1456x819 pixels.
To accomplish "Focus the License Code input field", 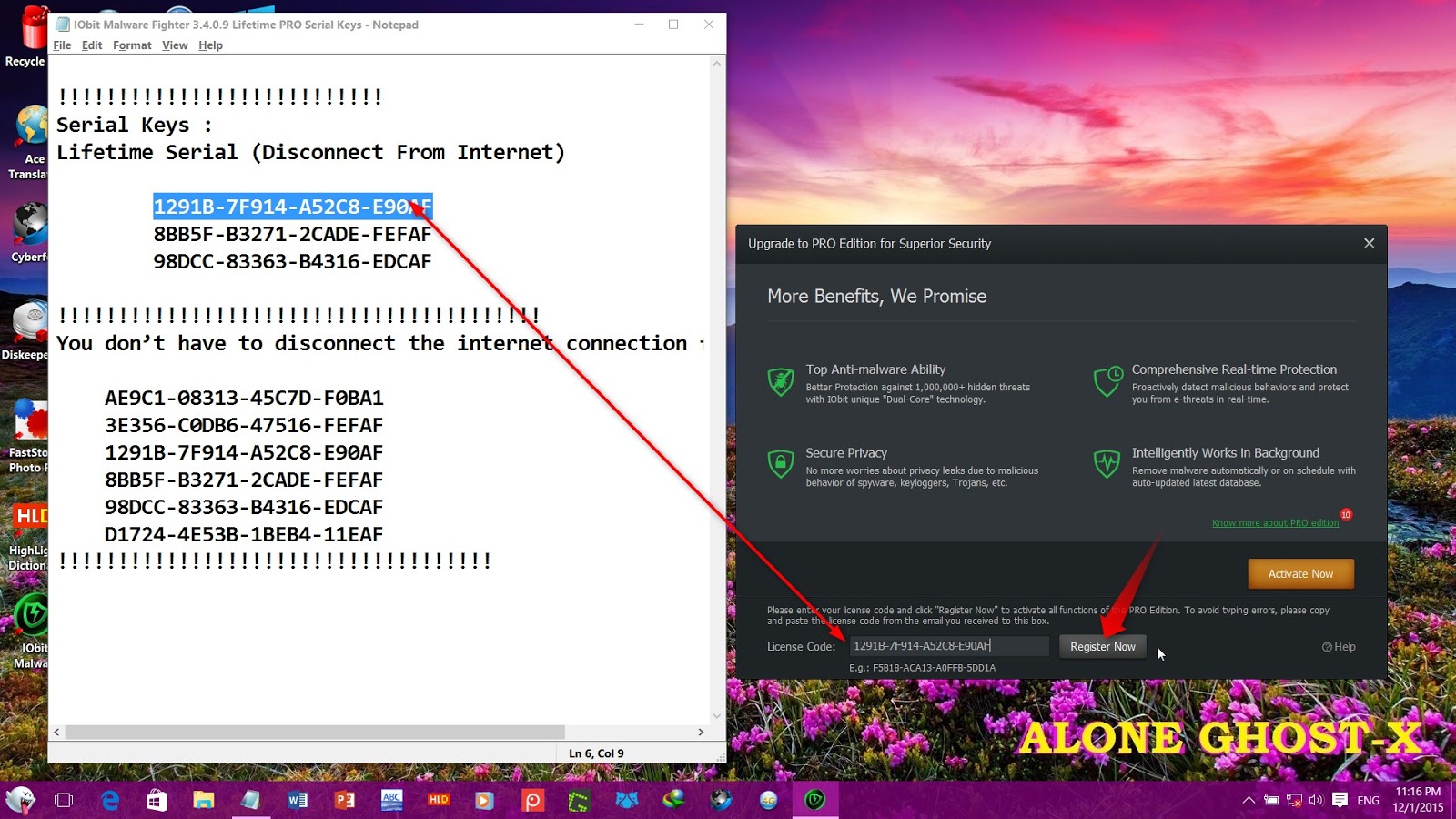I will (x=949, y=646).
